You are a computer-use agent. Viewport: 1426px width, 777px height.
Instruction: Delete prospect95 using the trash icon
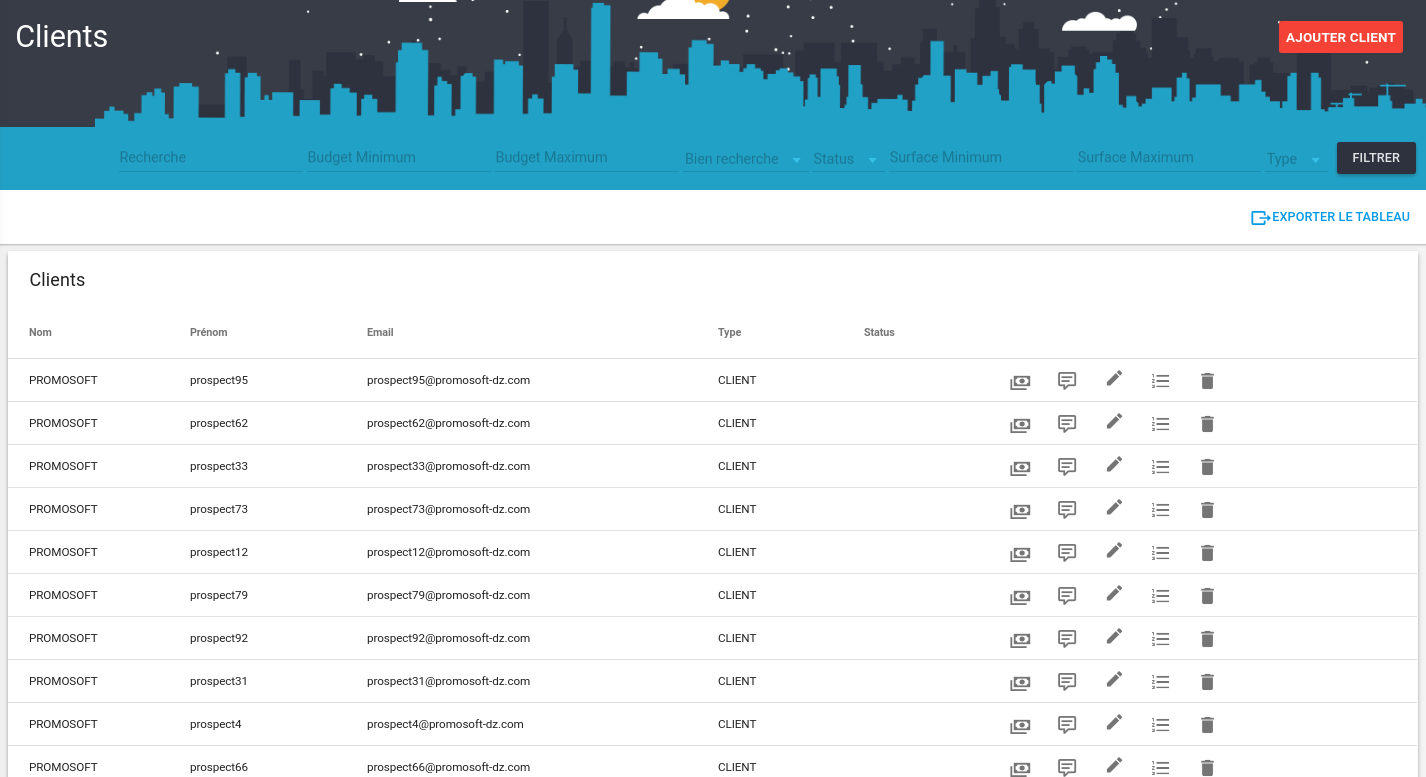click(x=1207, y=381)
